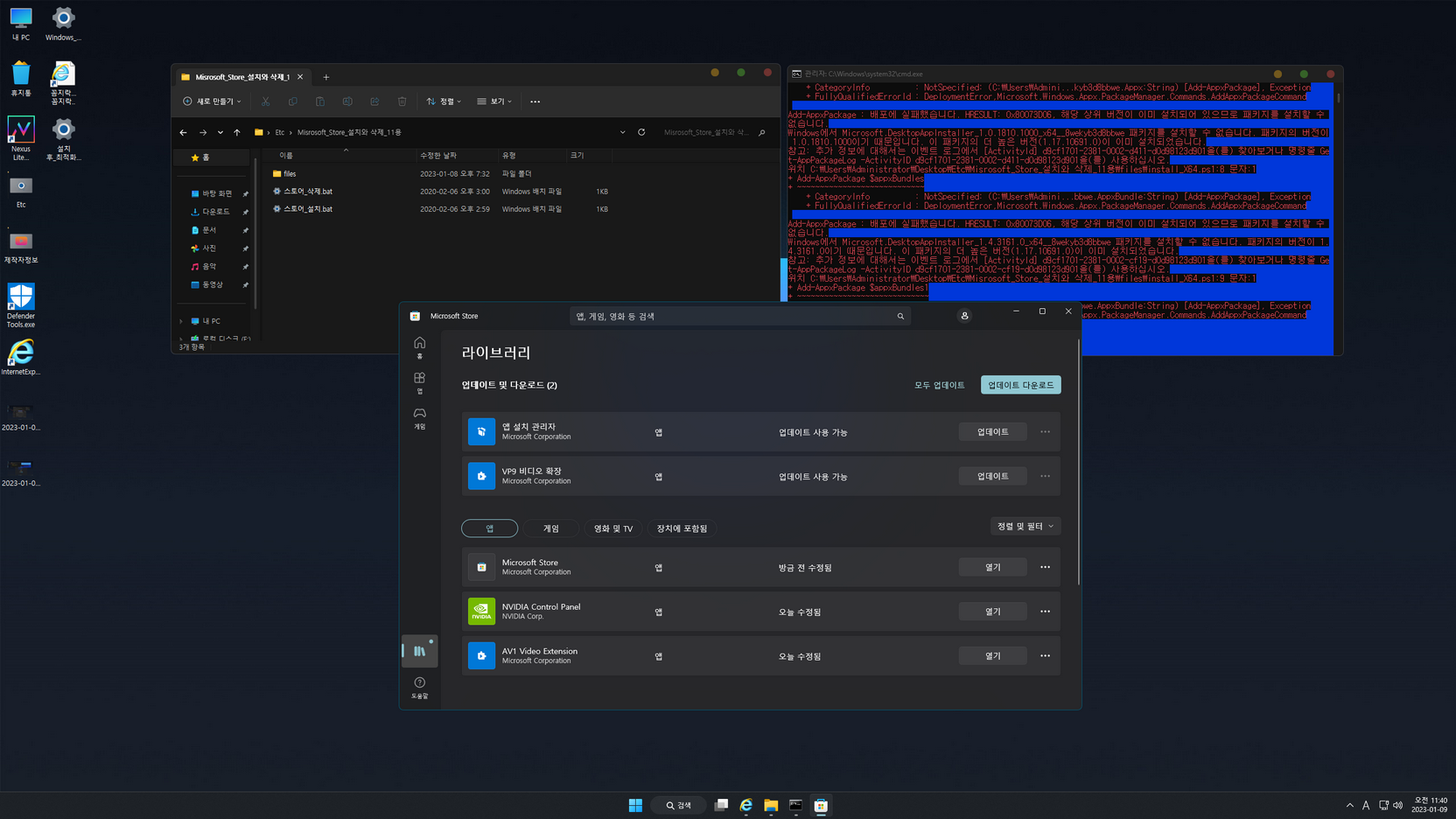
Task: Click the Microsoft Store list item icon
Action: [481, 567]
